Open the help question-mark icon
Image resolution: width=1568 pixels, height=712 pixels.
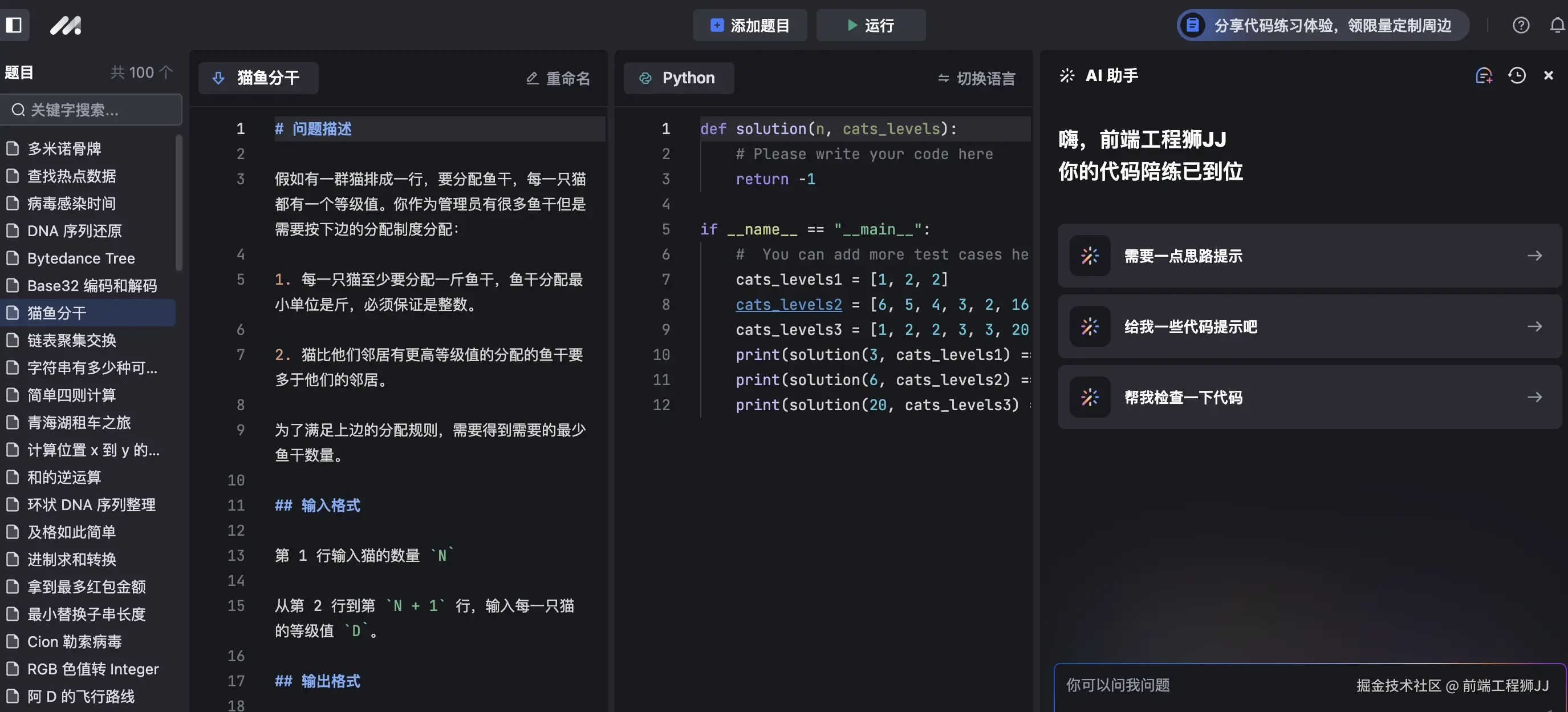(1521, 25)
